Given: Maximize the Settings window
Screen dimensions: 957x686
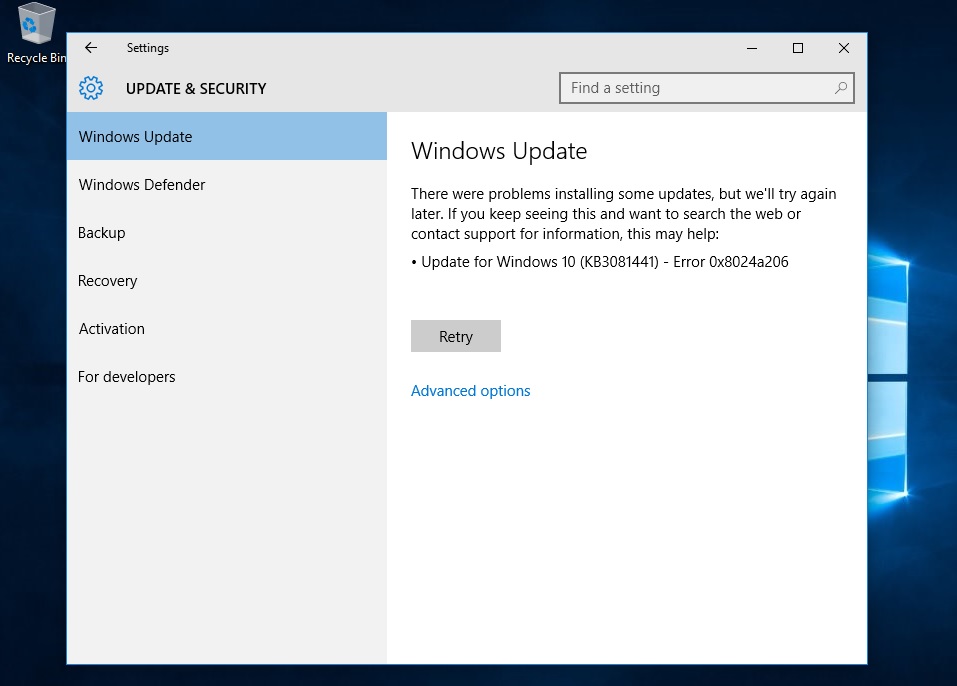Looking at the screenshot, I should pyautogui.click(x=798, y=48).
